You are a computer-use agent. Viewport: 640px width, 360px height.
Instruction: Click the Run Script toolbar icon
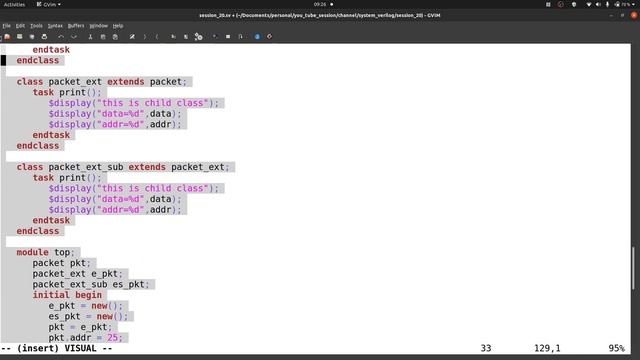198,37
